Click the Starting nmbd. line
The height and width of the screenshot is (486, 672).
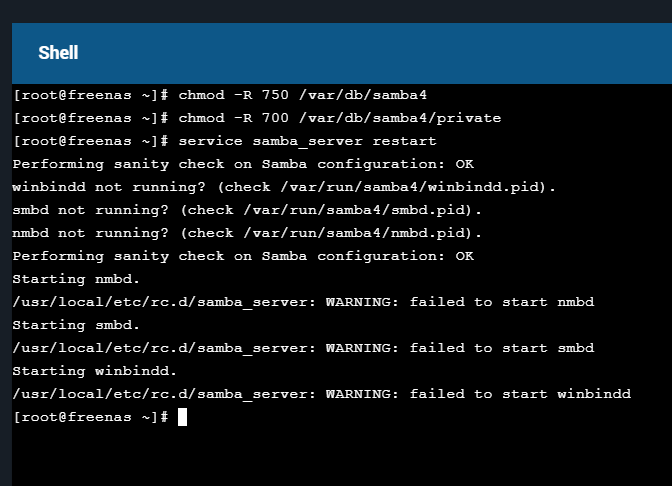click(x=77, y=279)
